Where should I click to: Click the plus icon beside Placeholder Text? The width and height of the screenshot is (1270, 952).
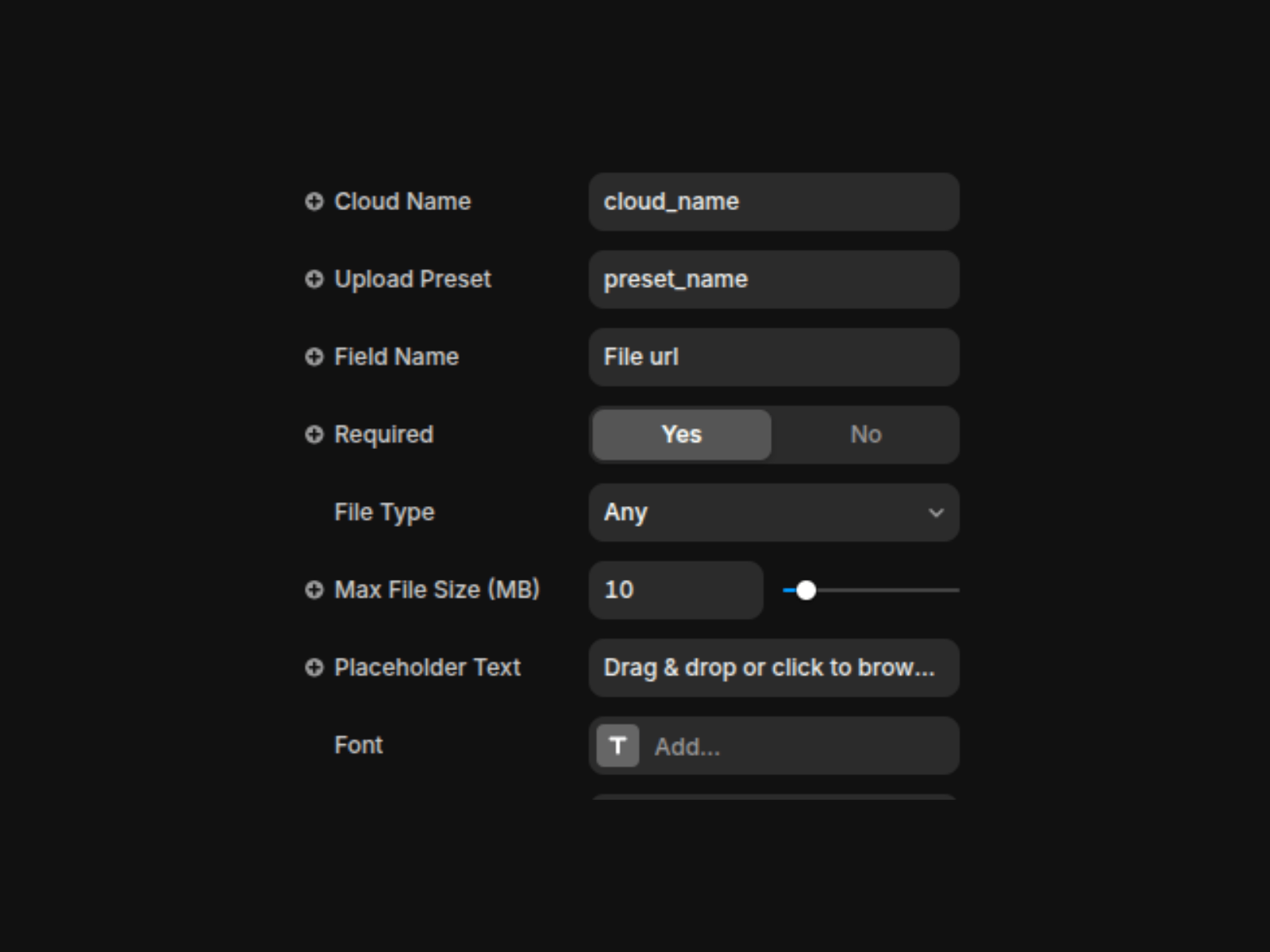(314, 668)
